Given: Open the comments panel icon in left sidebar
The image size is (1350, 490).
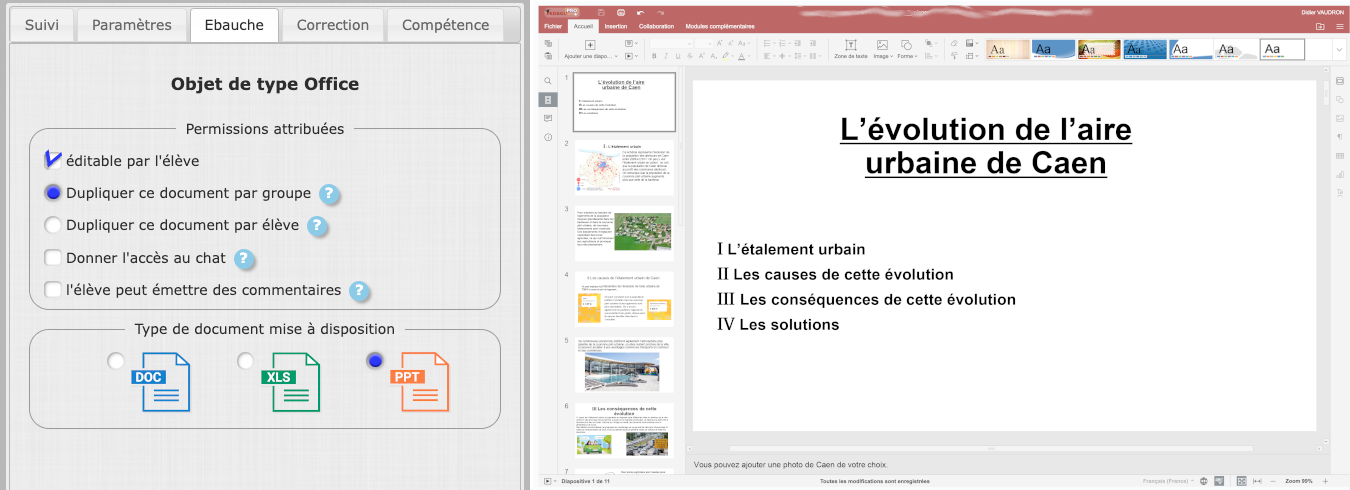Looking at the screenshot, I should (548, 118).
